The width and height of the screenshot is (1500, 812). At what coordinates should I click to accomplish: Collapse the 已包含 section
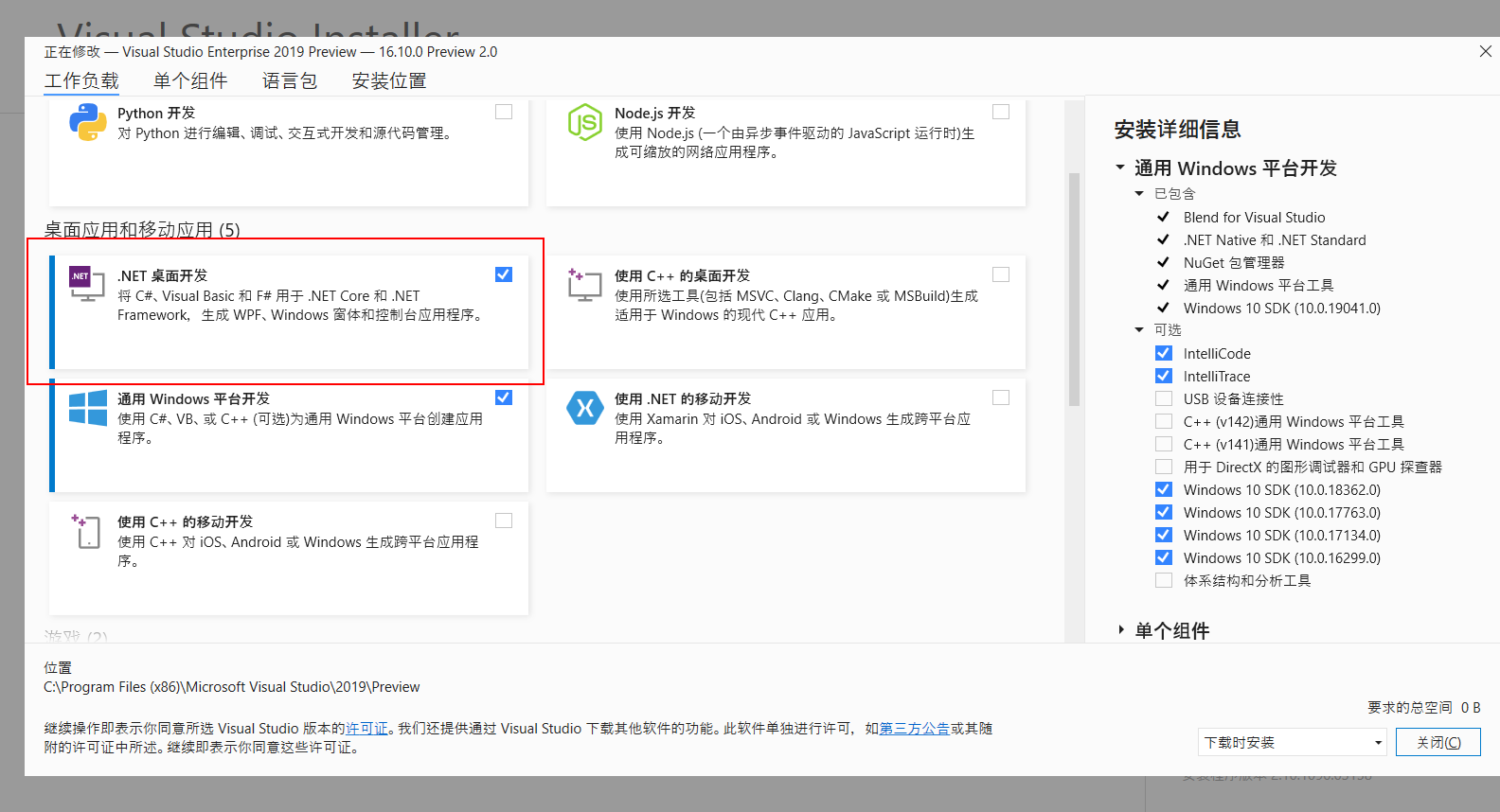1139,193
